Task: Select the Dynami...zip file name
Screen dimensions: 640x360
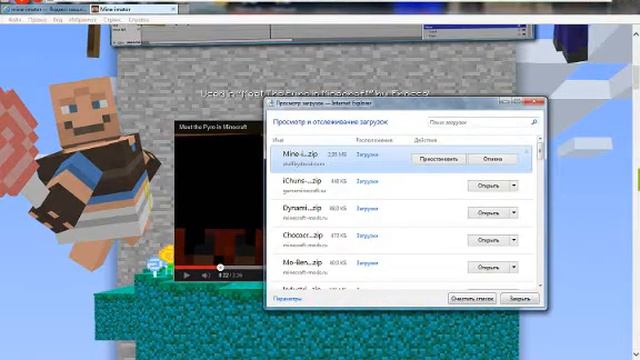Action: [x=302, y=208]
